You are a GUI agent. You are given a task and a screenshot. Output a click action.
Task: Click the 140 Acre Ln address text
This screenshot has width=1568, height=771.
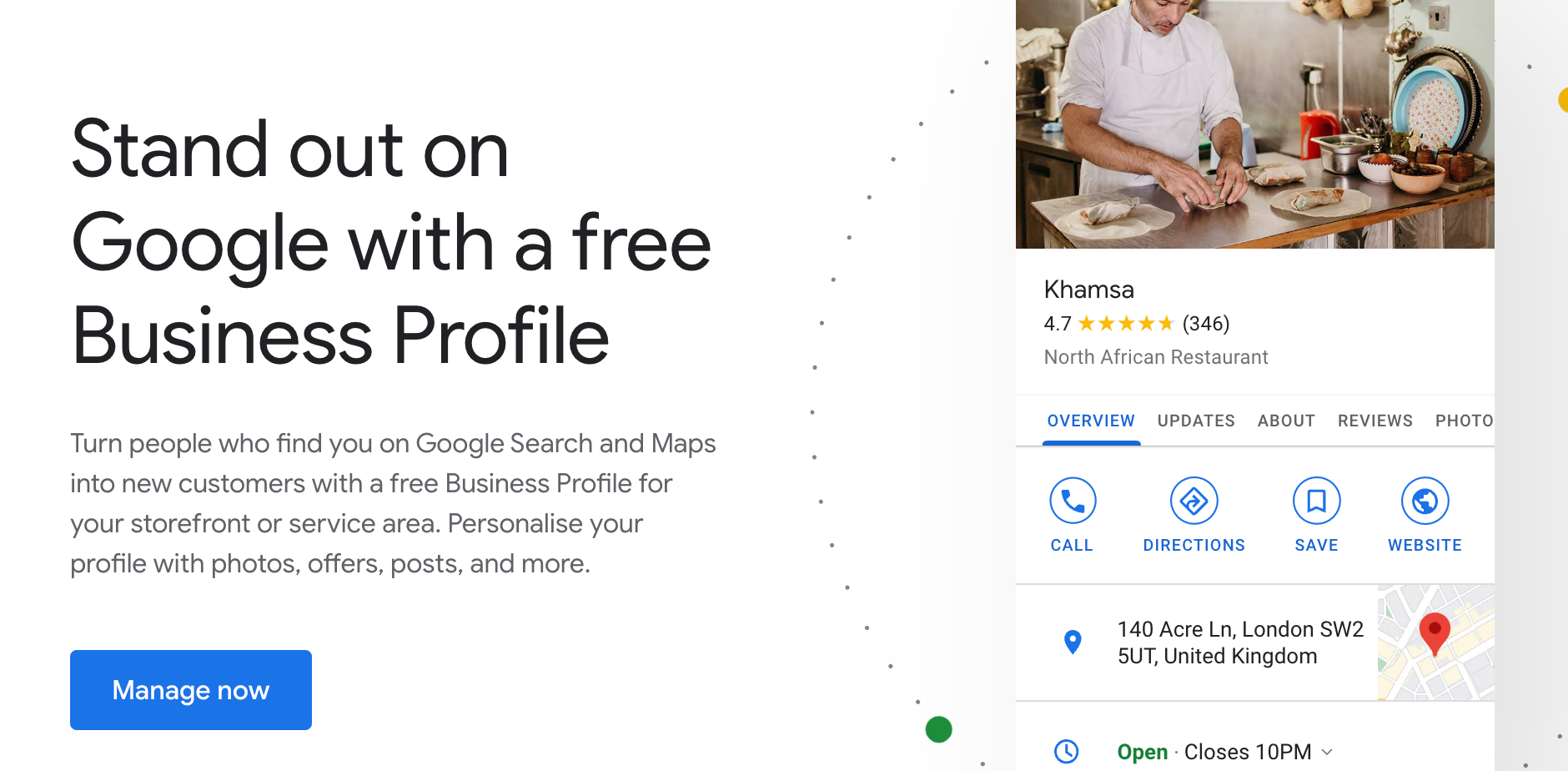1240,642
